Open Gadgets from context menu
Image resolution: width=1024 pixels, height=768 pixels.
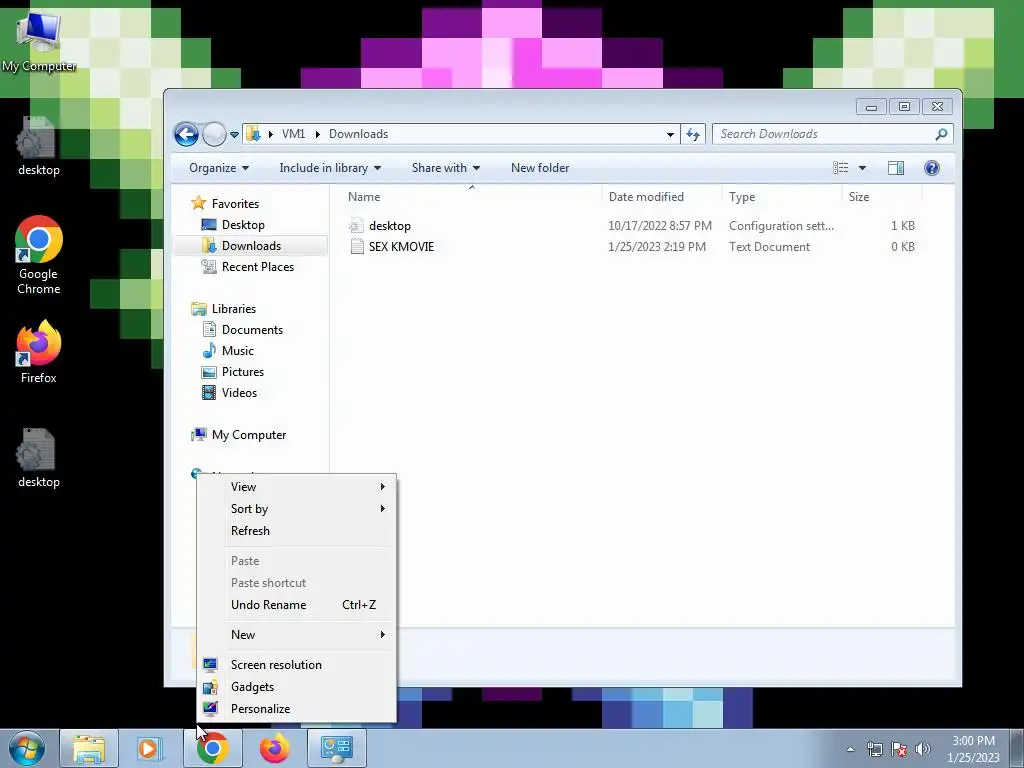[x=296, y=687]
